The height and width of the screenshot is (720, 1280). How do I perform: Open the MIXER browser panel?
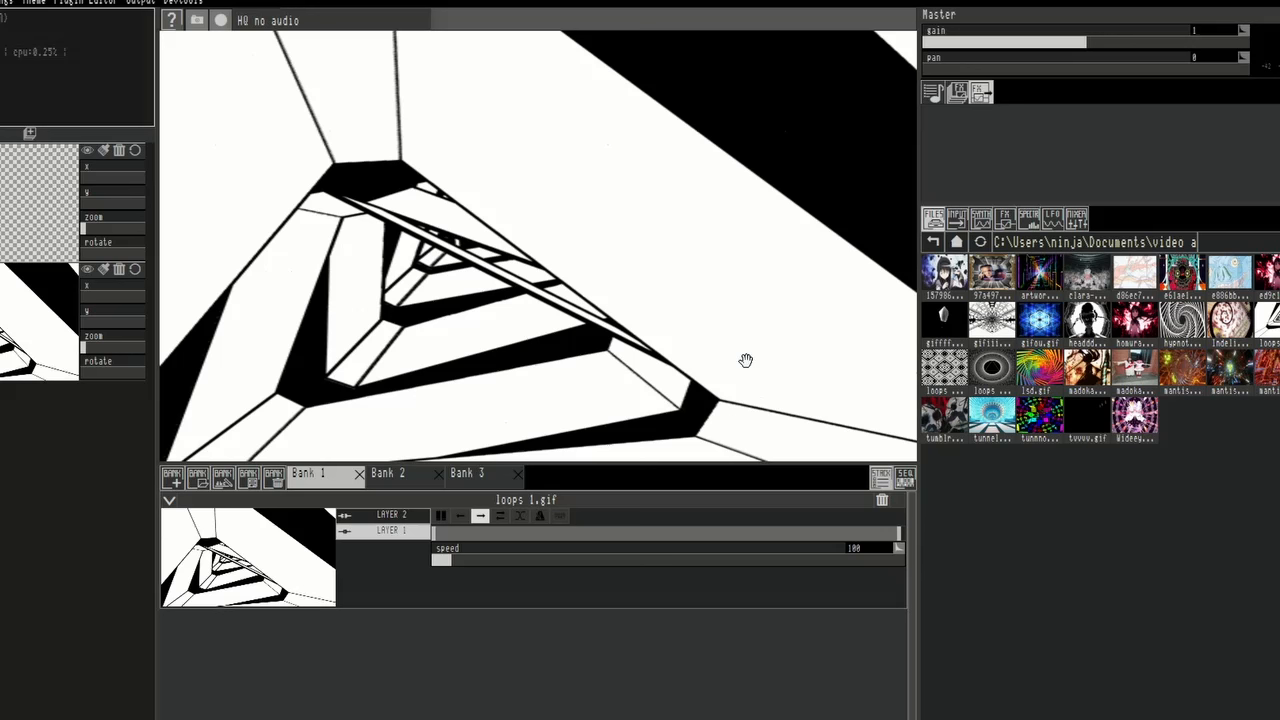(x=1076, y=218)
